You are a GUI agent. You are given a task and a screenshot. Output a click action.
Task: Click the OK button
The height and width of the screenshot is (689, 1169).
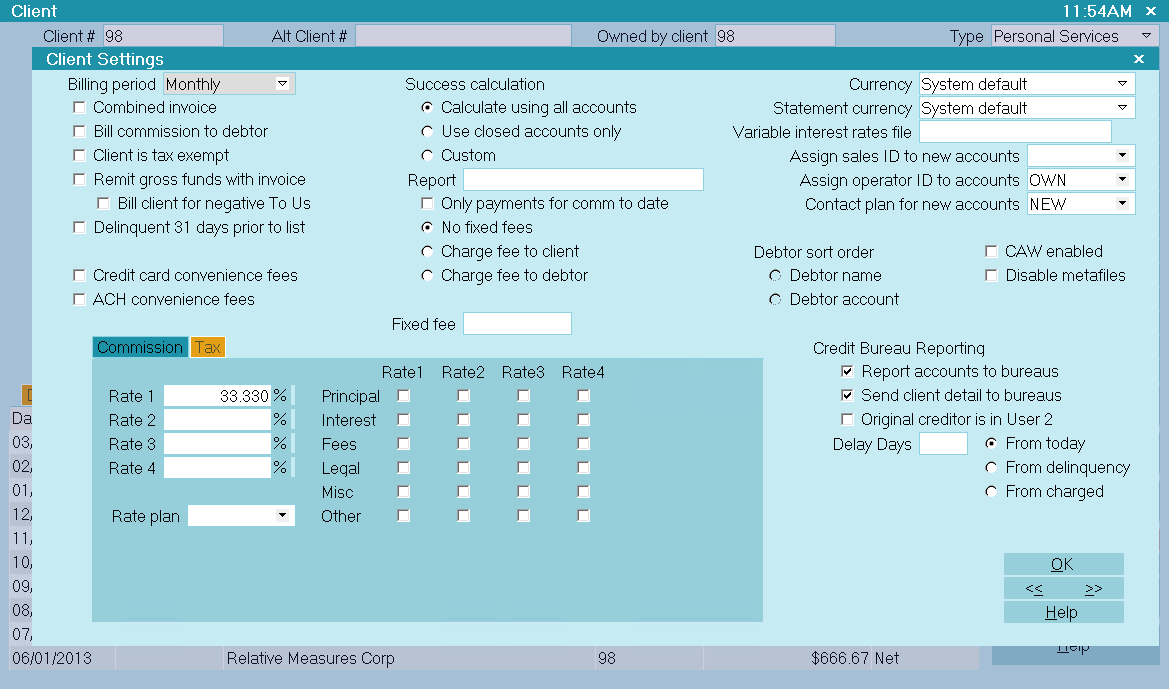point(1063,564)
